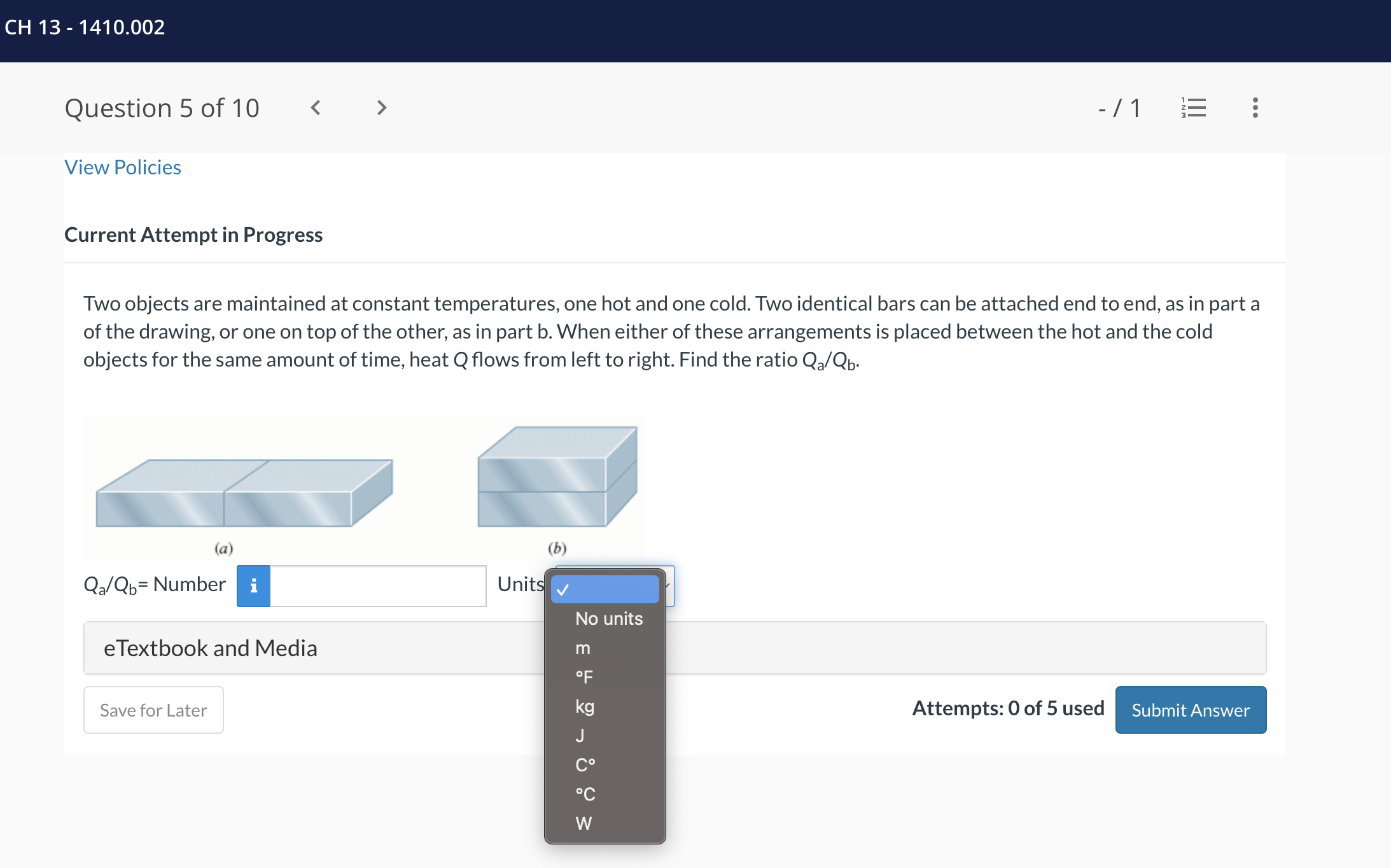Click the Qa/Qb number input field
Viewport: 1391px width, 868px height.
(x=378, y=585)
